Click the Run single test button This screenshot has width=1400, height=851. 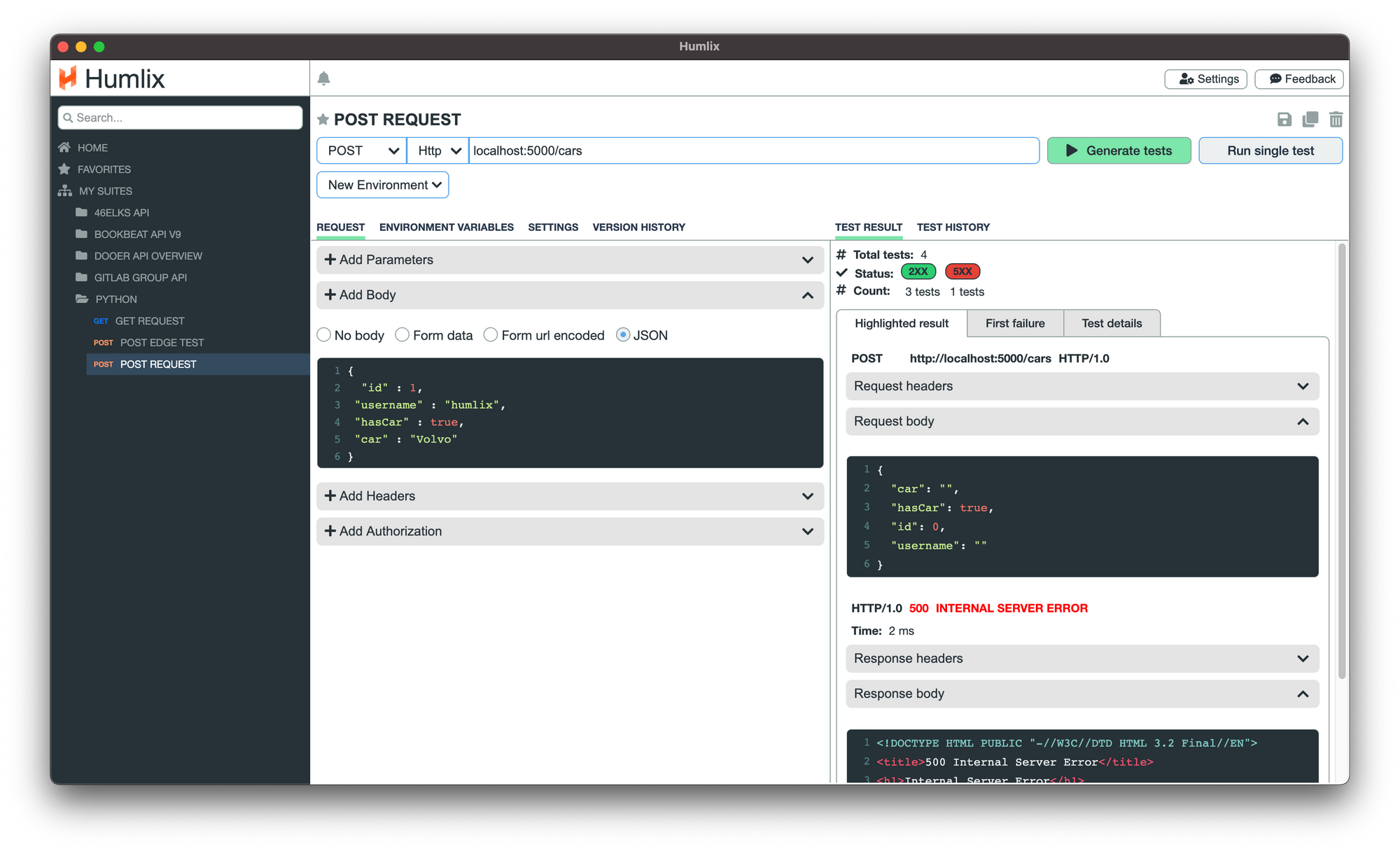point(1270,150)
